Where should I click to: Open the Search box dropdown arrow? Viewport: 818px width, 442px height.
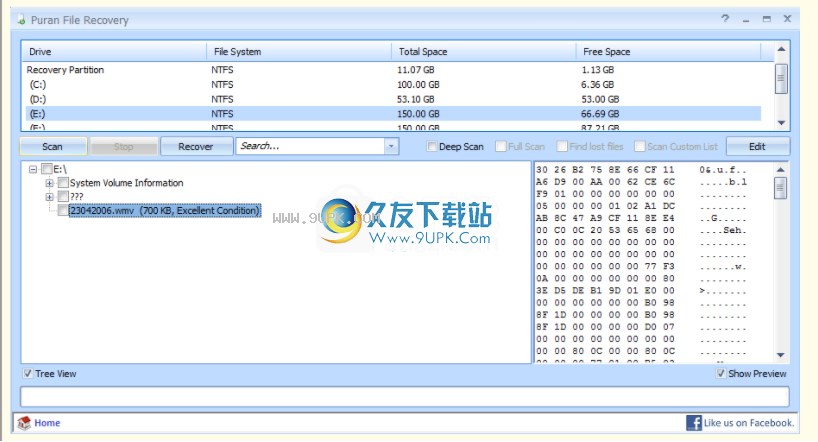391,147
